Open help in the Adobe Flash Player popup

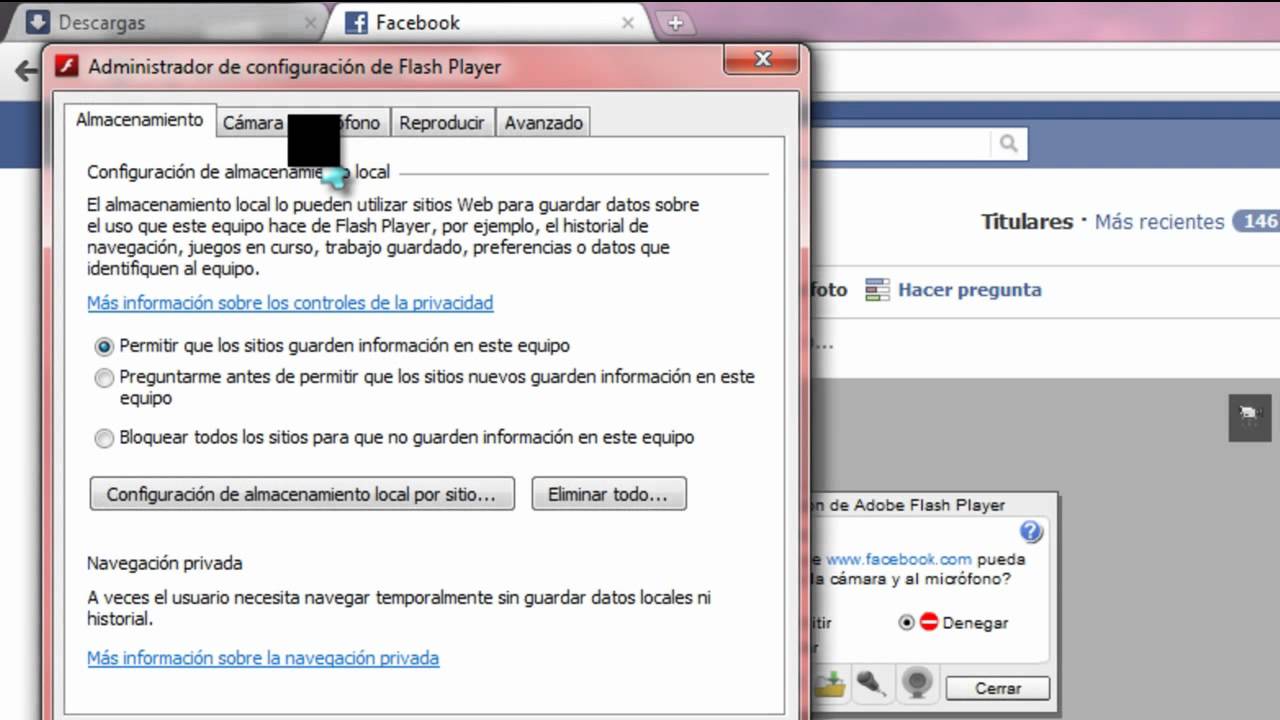pyautogui.click(x=1030, y=531)
